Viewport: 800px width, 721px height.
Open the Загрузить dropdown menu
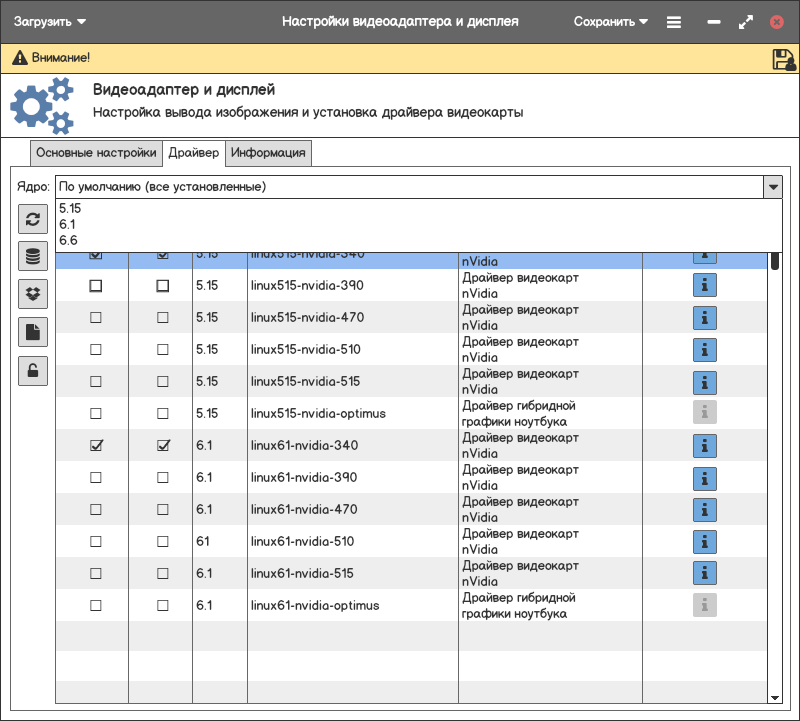click(x=49, y=21)
